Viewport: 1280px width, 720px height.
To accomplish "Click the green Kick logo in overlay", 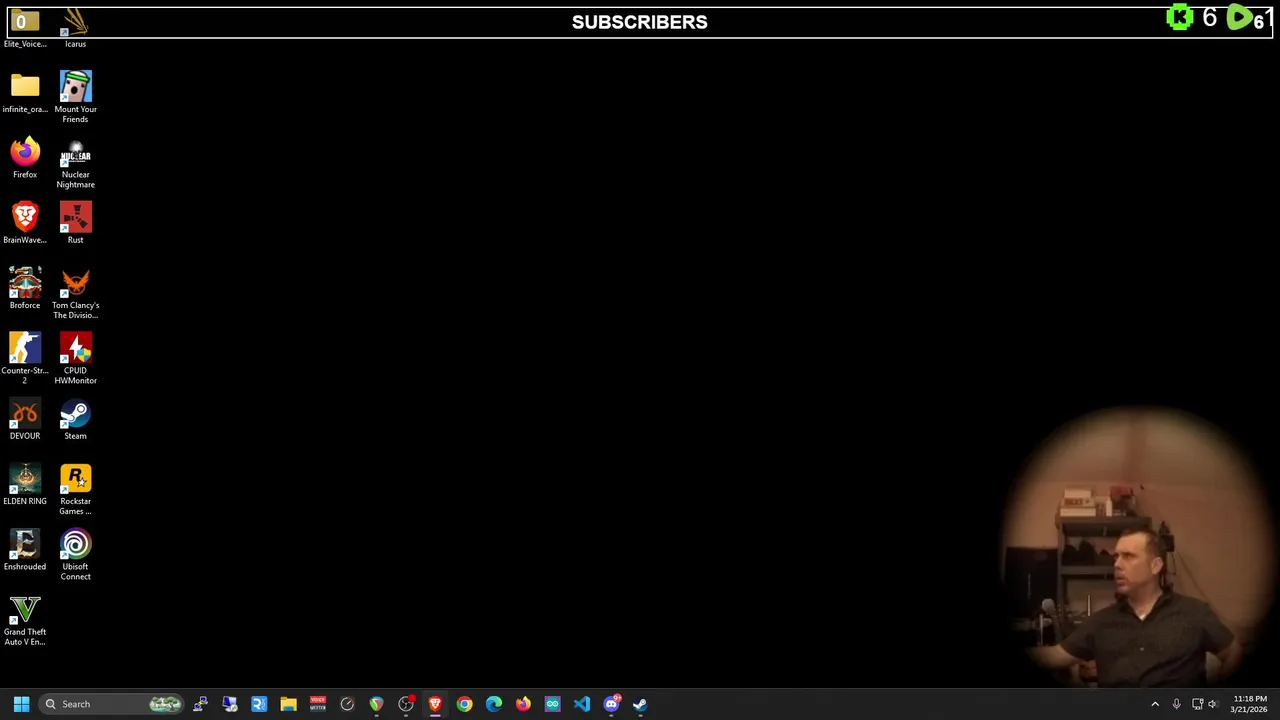I will coord(1181,18).
